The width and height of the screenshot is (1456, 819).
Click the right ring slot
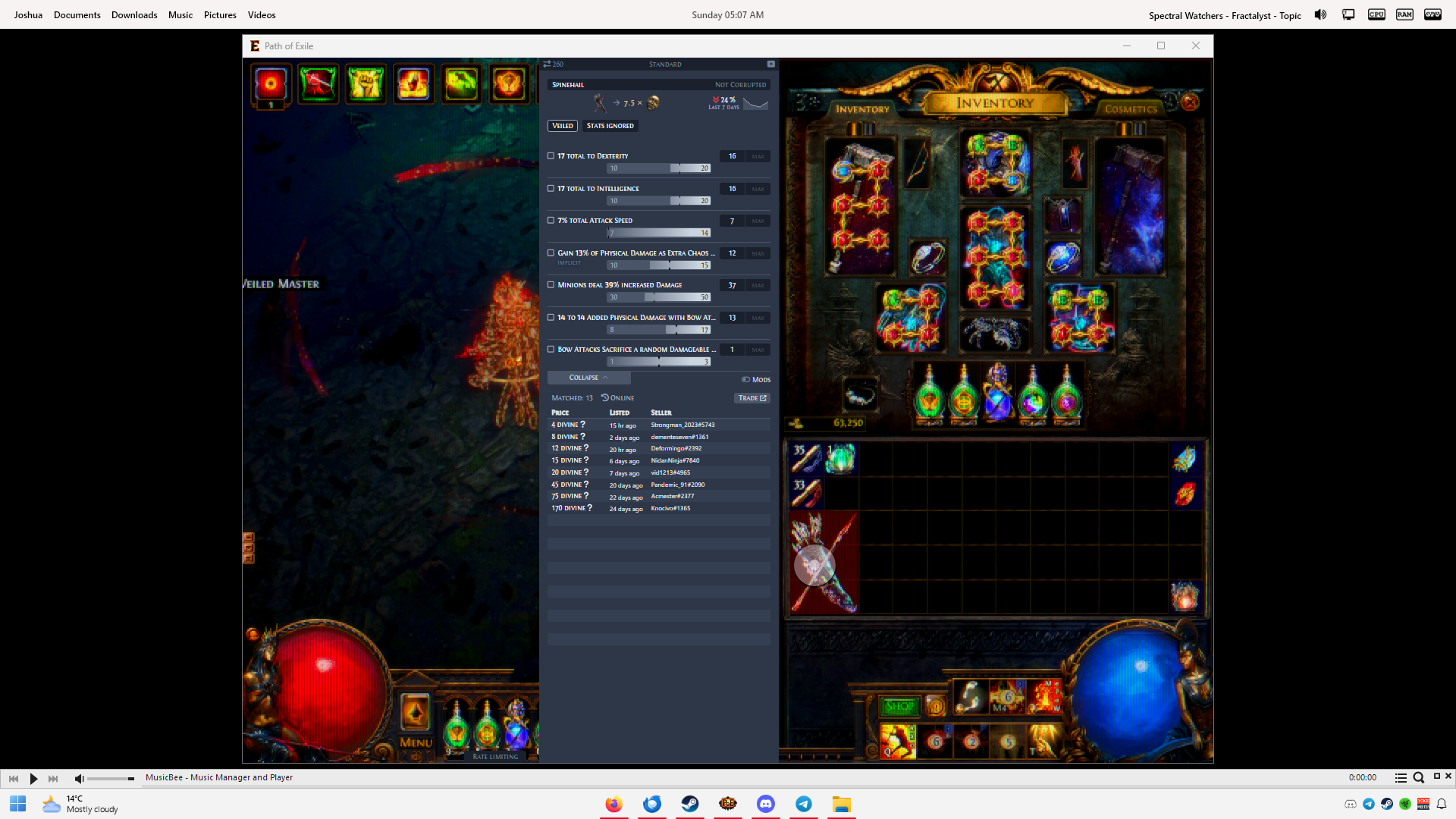click(1062, 258)
